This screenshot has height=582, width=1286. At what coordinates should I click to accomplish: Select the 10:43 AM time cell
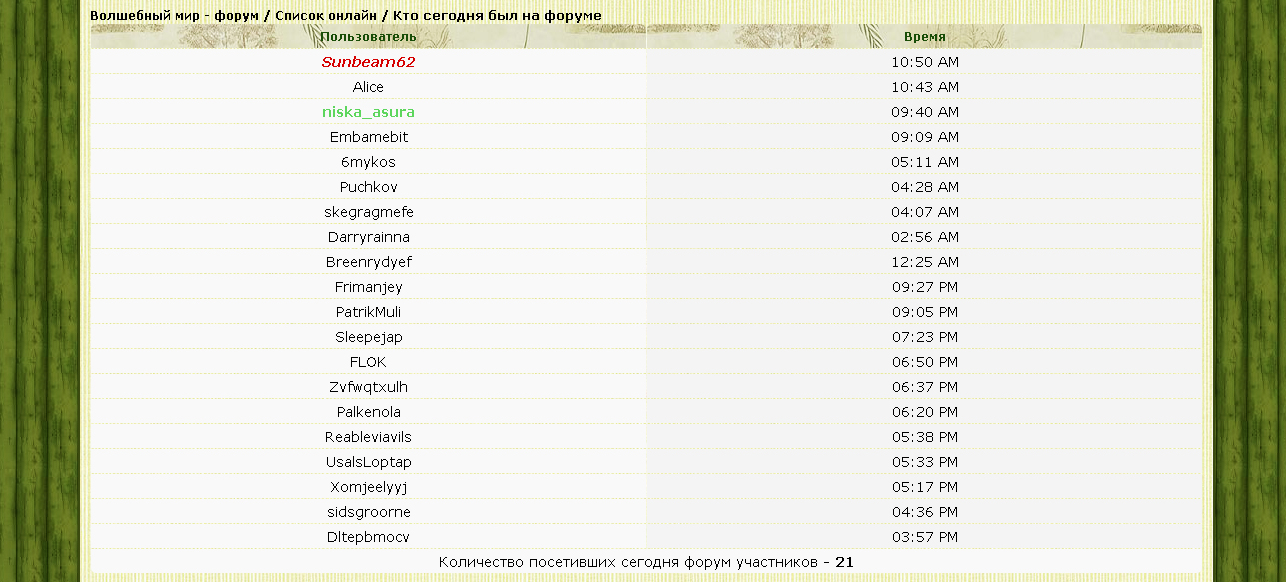[924, 87]
